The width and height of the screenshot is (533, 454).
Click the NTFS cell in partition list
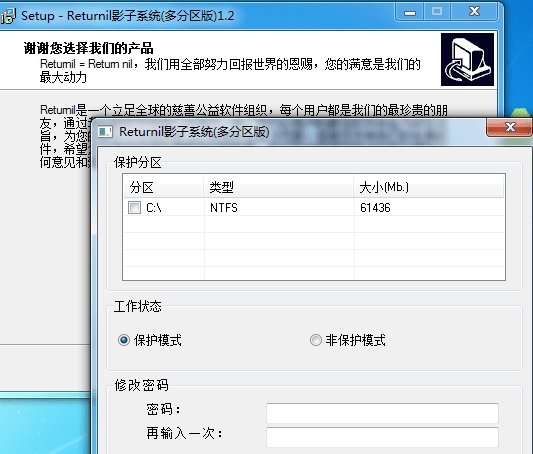click(x=224, y=208)
